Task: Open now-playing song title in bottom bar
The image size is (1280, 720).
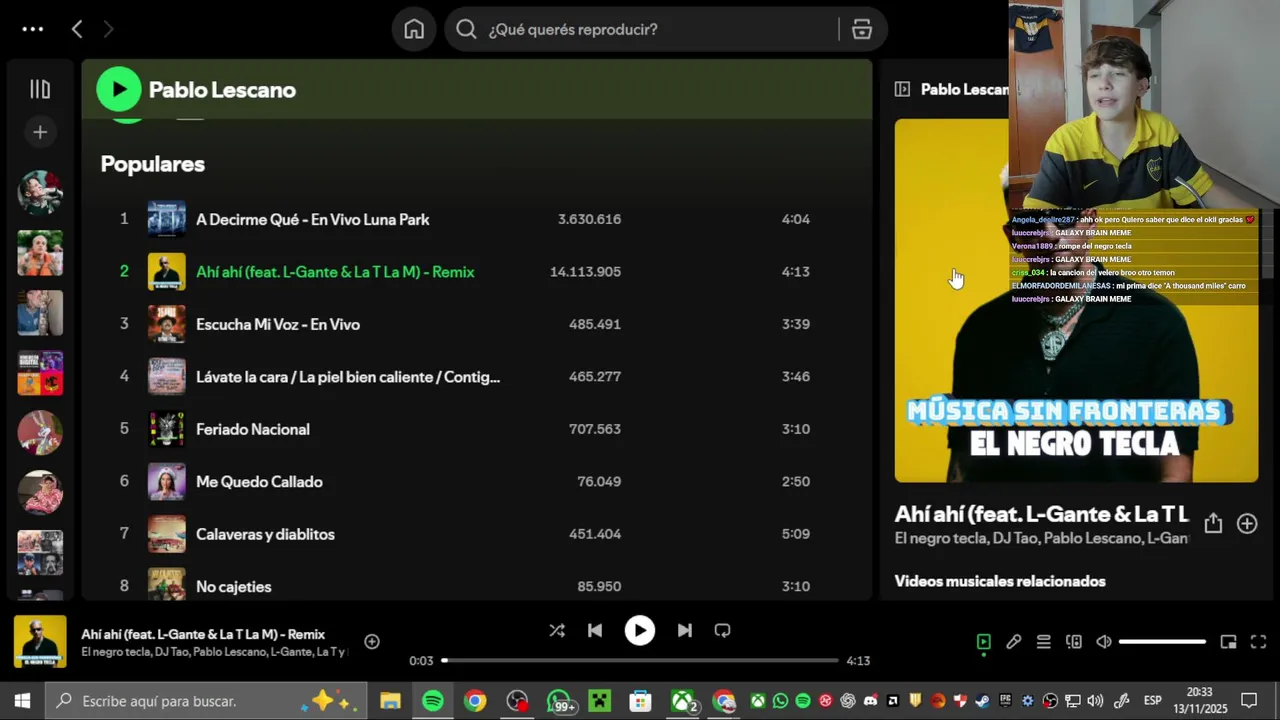Action: 203,634
